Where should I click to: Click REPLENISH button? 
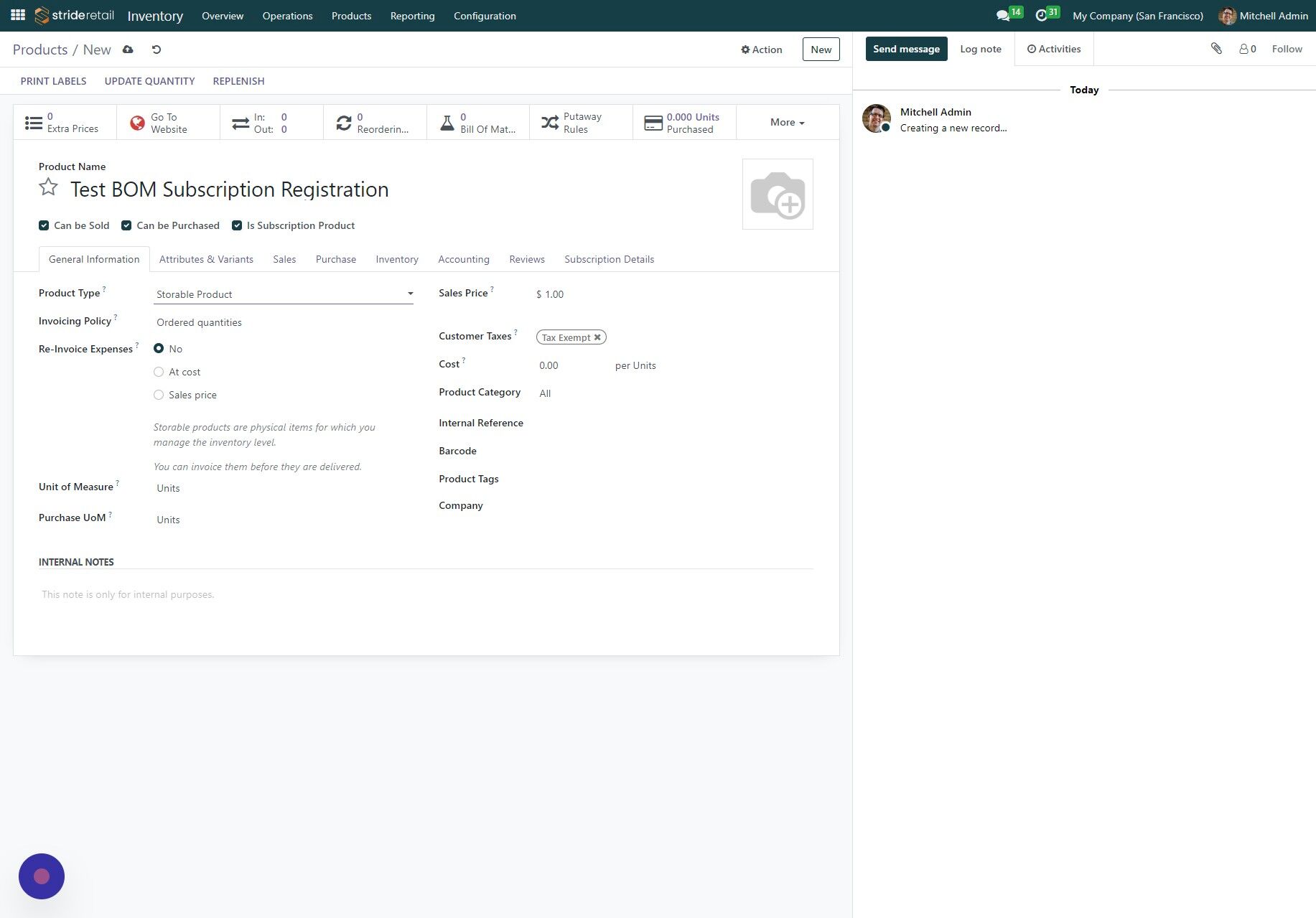pyautogui.click(x=238, y=81)
